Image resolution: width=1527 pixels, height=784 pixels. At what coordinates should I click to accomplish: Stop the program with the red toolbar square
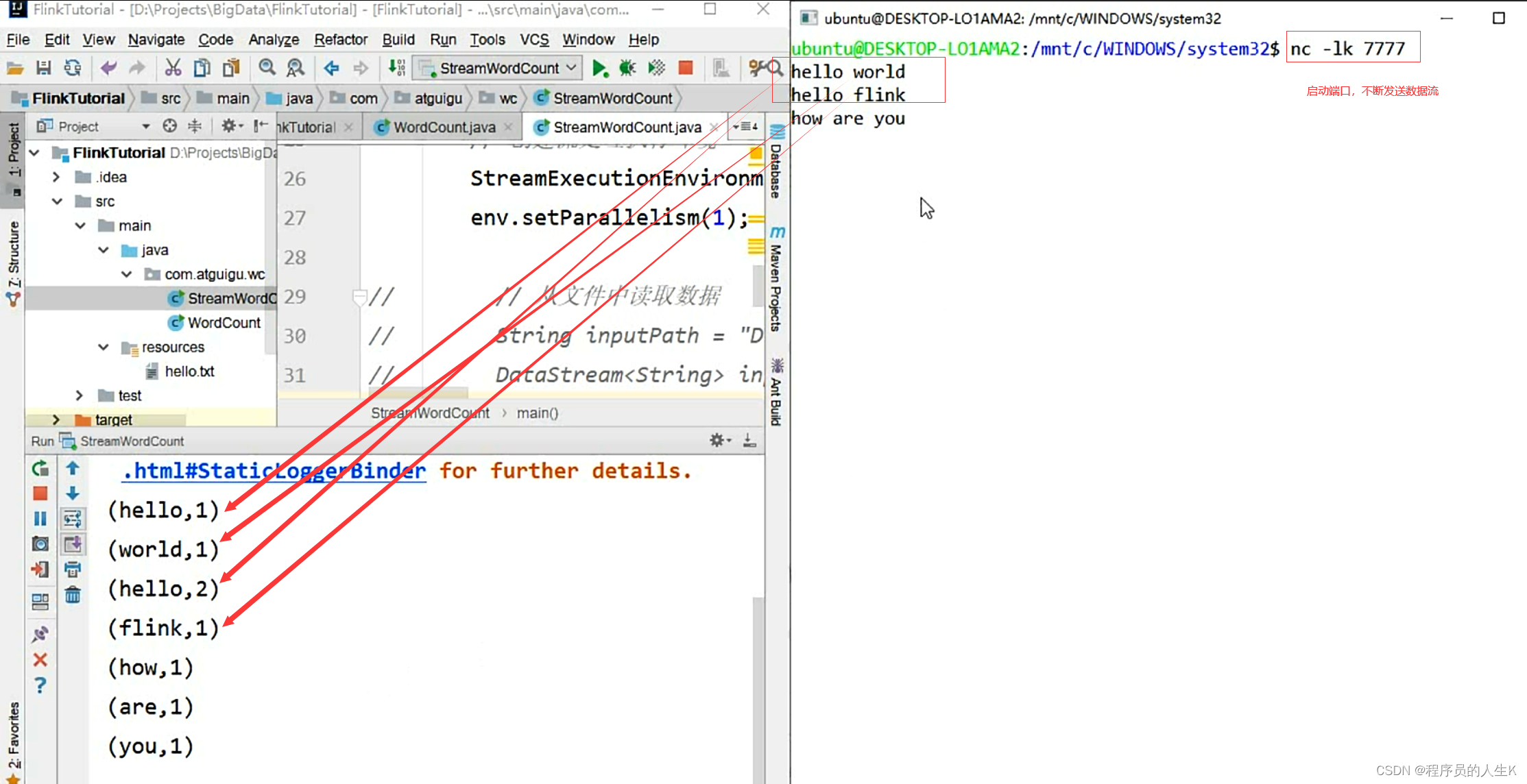tap(685, 68)
